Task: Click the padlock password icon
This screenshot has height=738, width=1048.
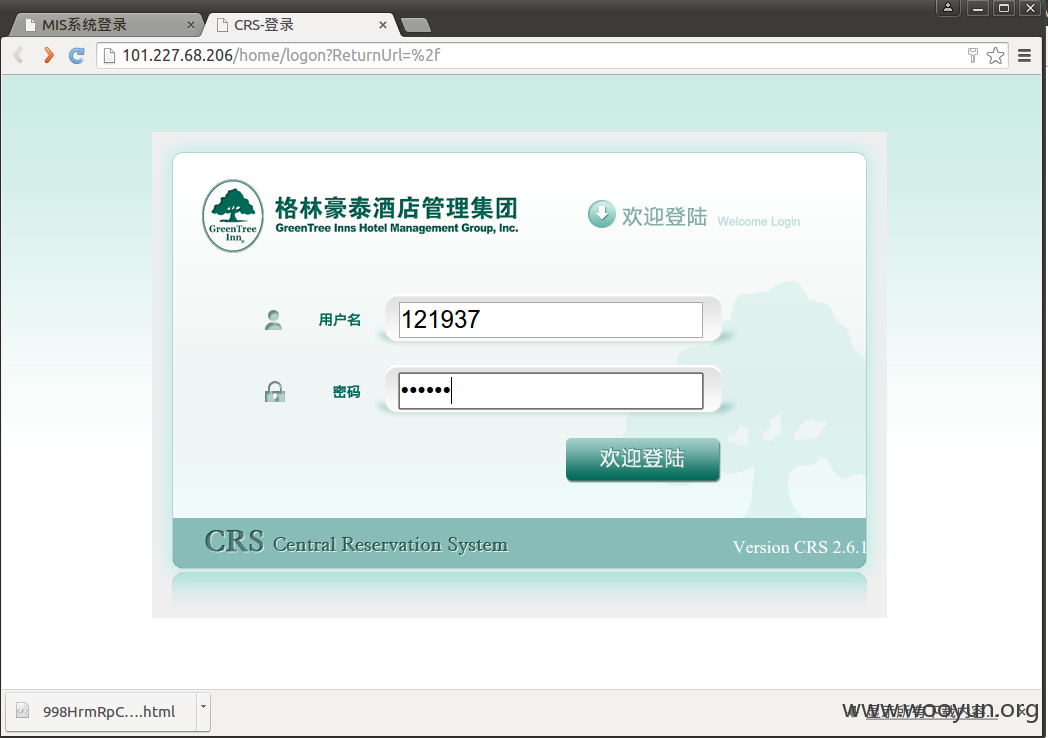Action: (x=275, y=392)
